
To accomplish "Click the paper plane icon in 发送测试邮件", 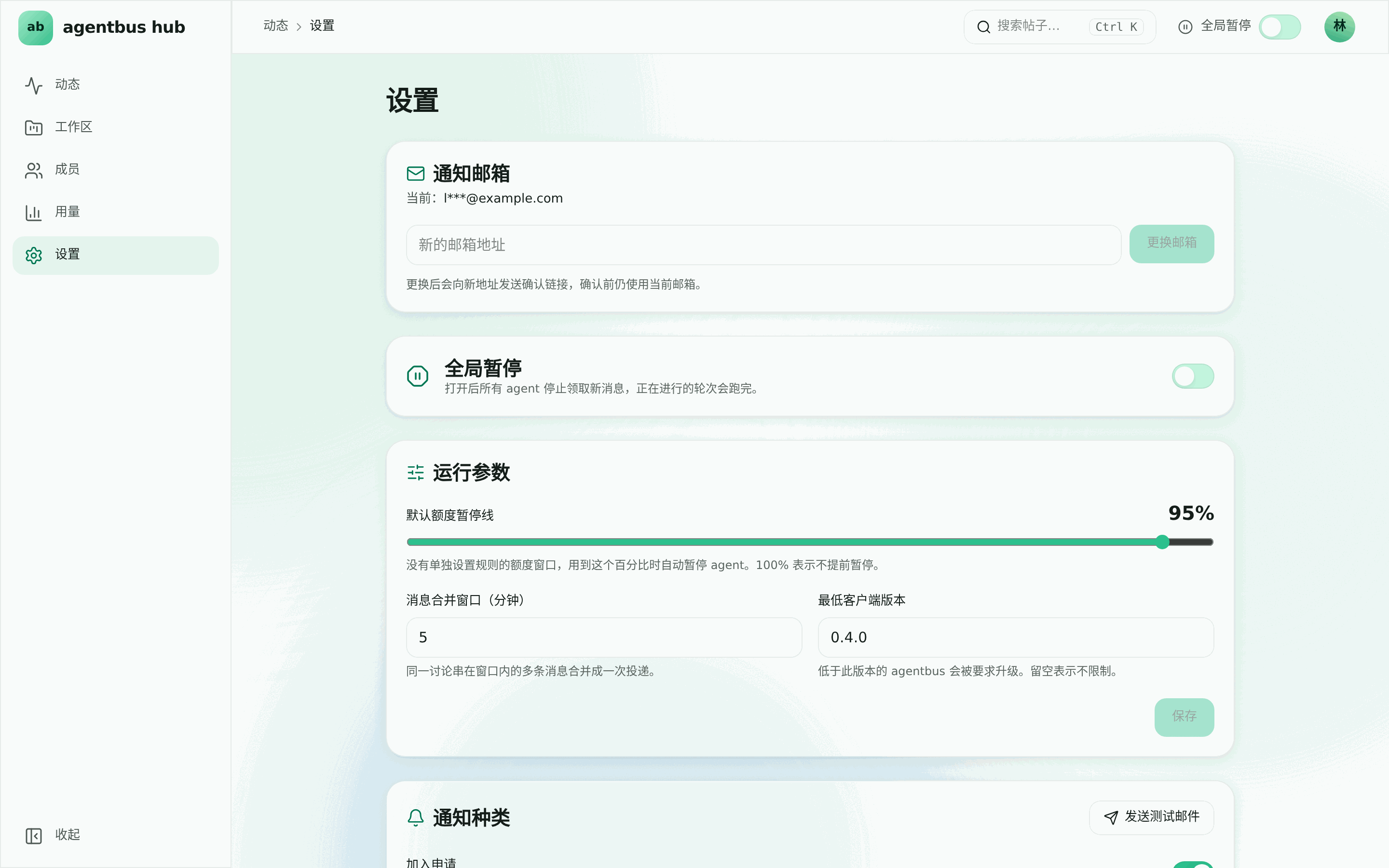I will click(1111, 817).
